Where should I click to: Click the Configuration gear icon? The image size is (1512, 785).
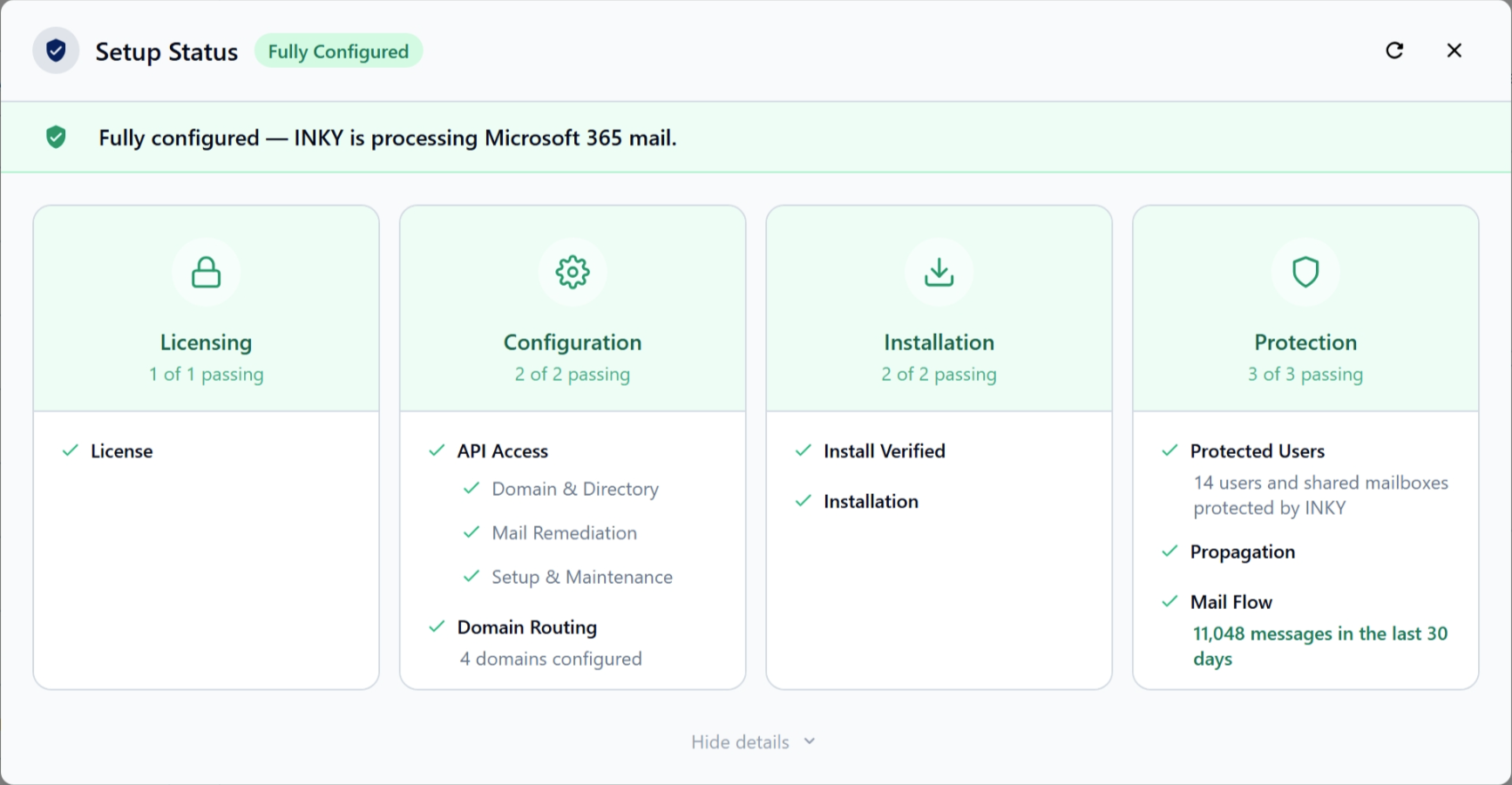coord(573,272)
